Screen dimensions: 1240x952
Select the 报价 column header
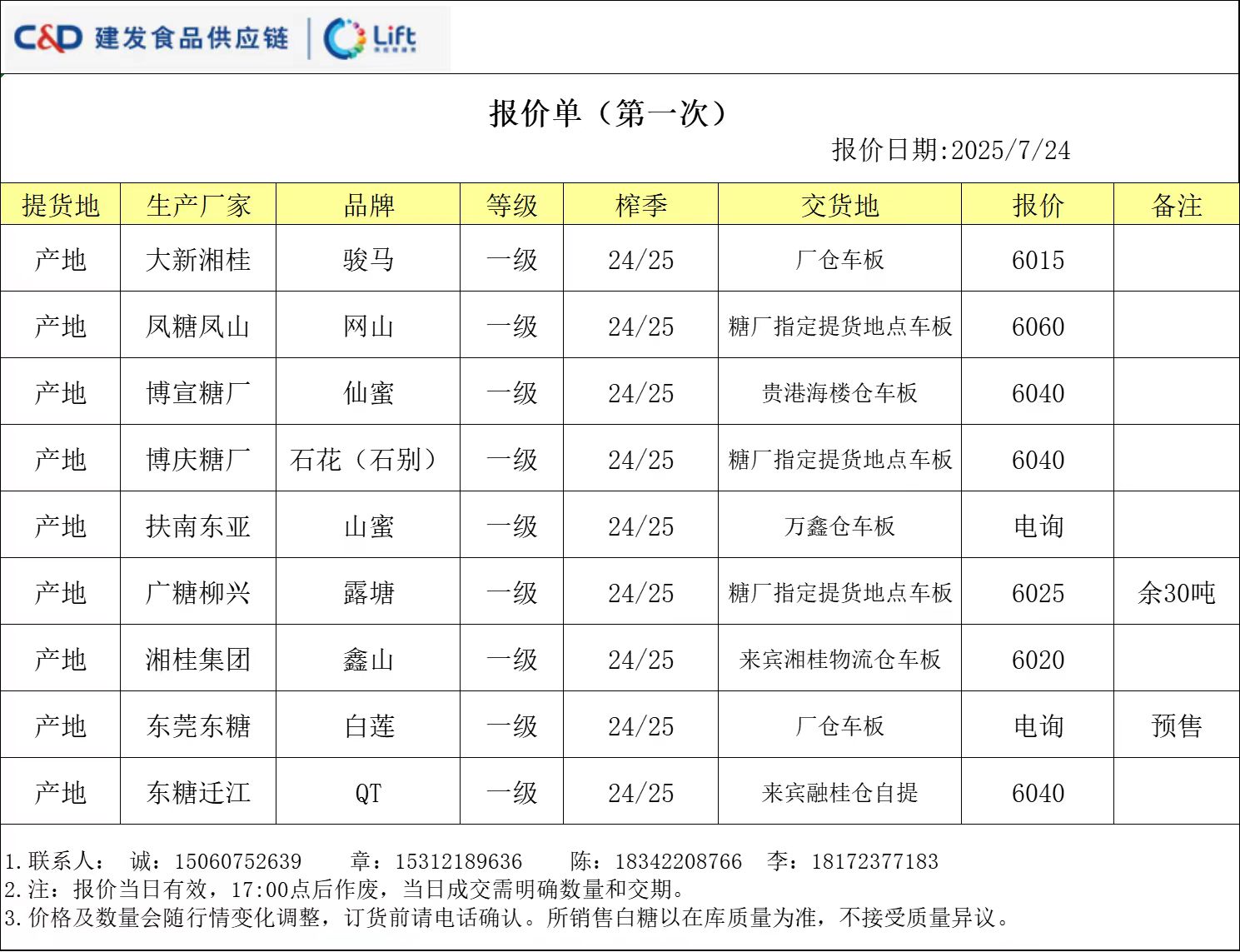point(1038,205)
